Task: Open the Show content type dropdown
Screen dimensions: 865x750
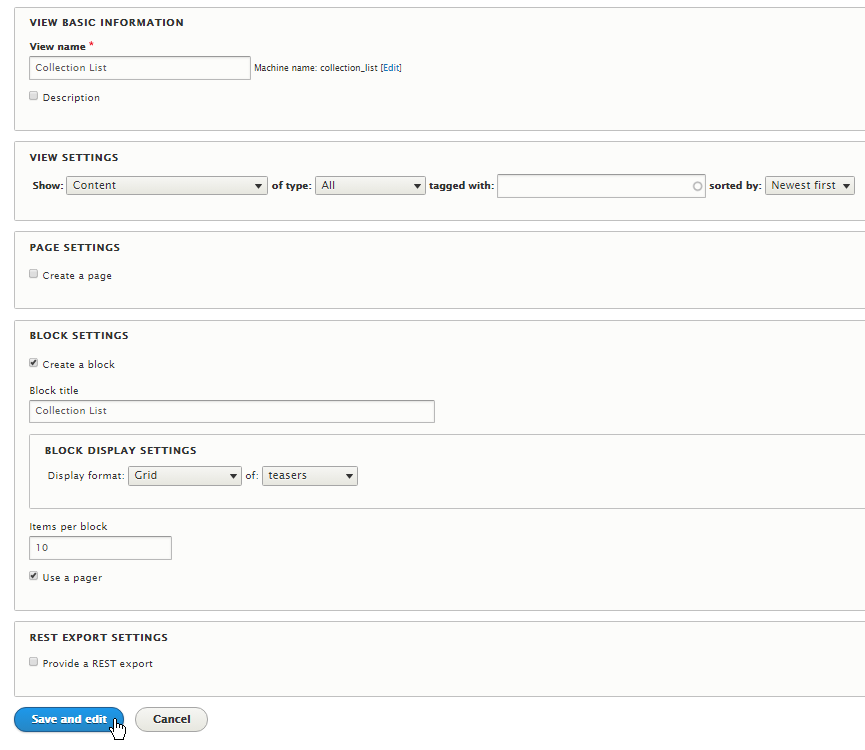Action: [166, 185]
